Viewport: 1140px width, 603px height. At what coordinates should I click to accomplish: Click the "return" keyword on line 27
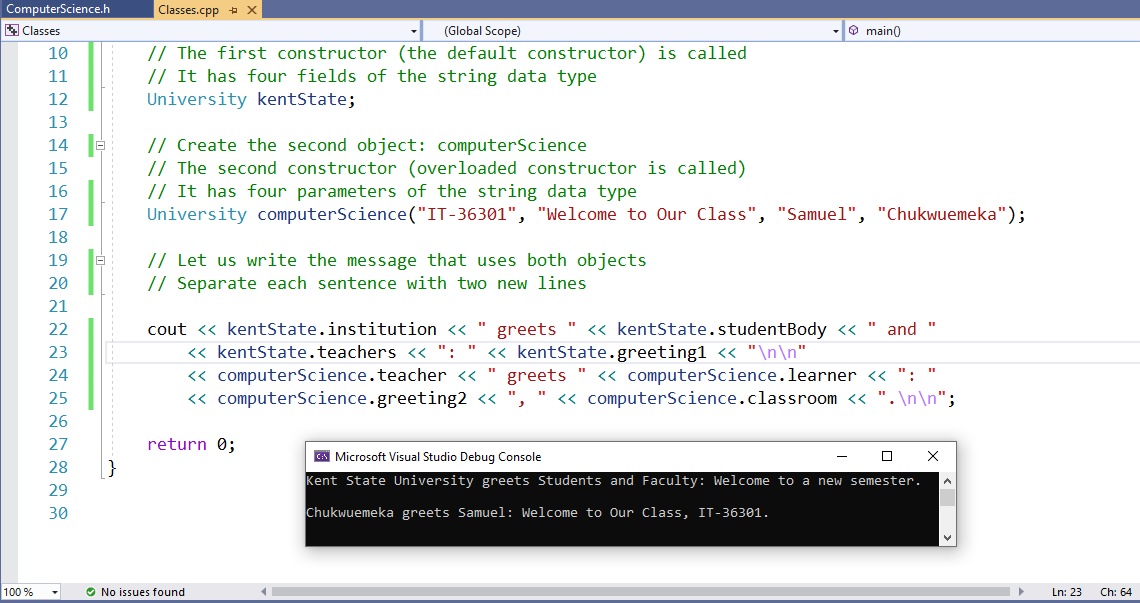click(177, 444)
